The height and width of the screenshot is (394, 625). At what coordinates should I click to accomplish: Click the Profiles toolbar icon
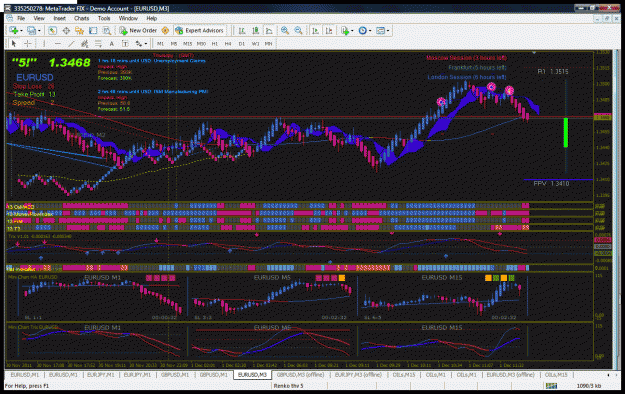(31, 31)
